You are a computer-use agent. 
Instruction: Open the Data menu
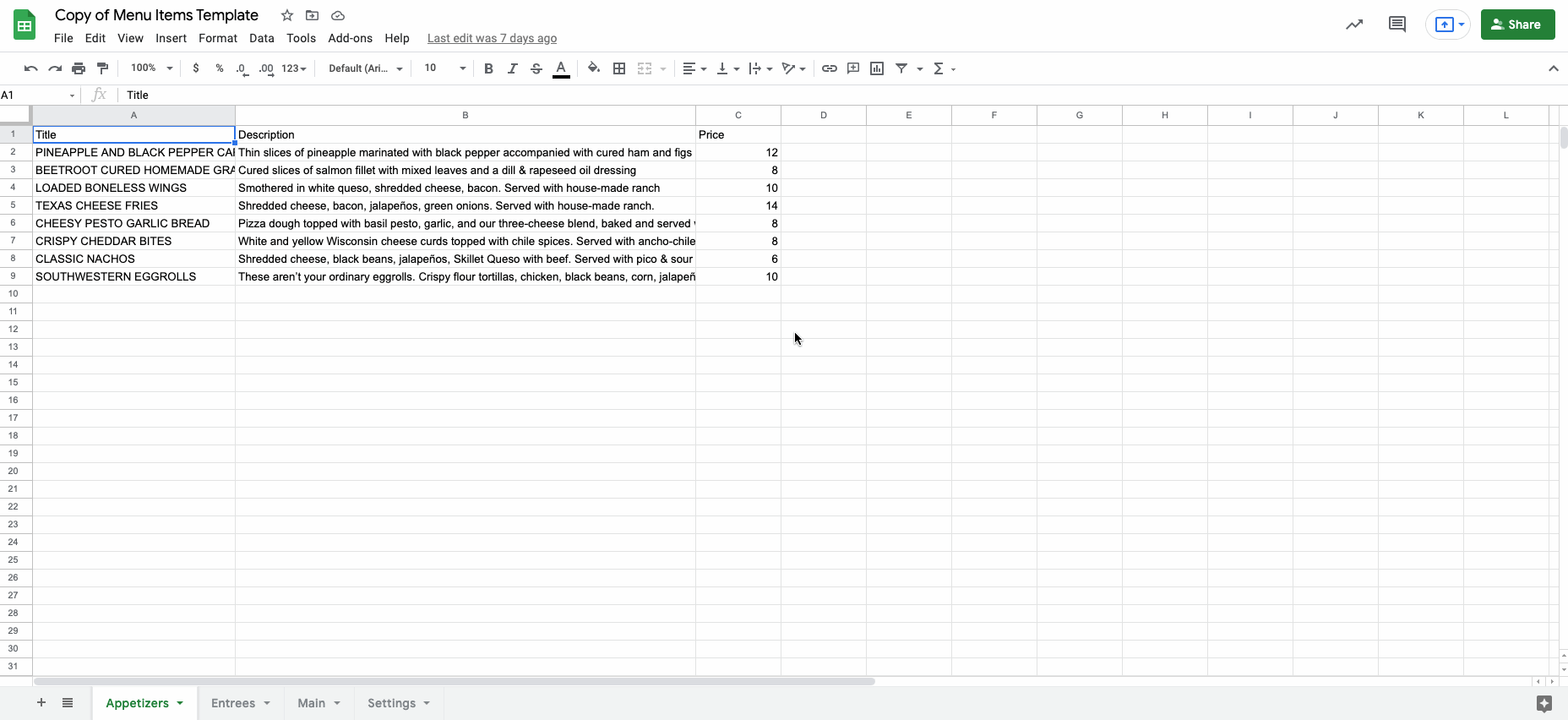point(262,38)
